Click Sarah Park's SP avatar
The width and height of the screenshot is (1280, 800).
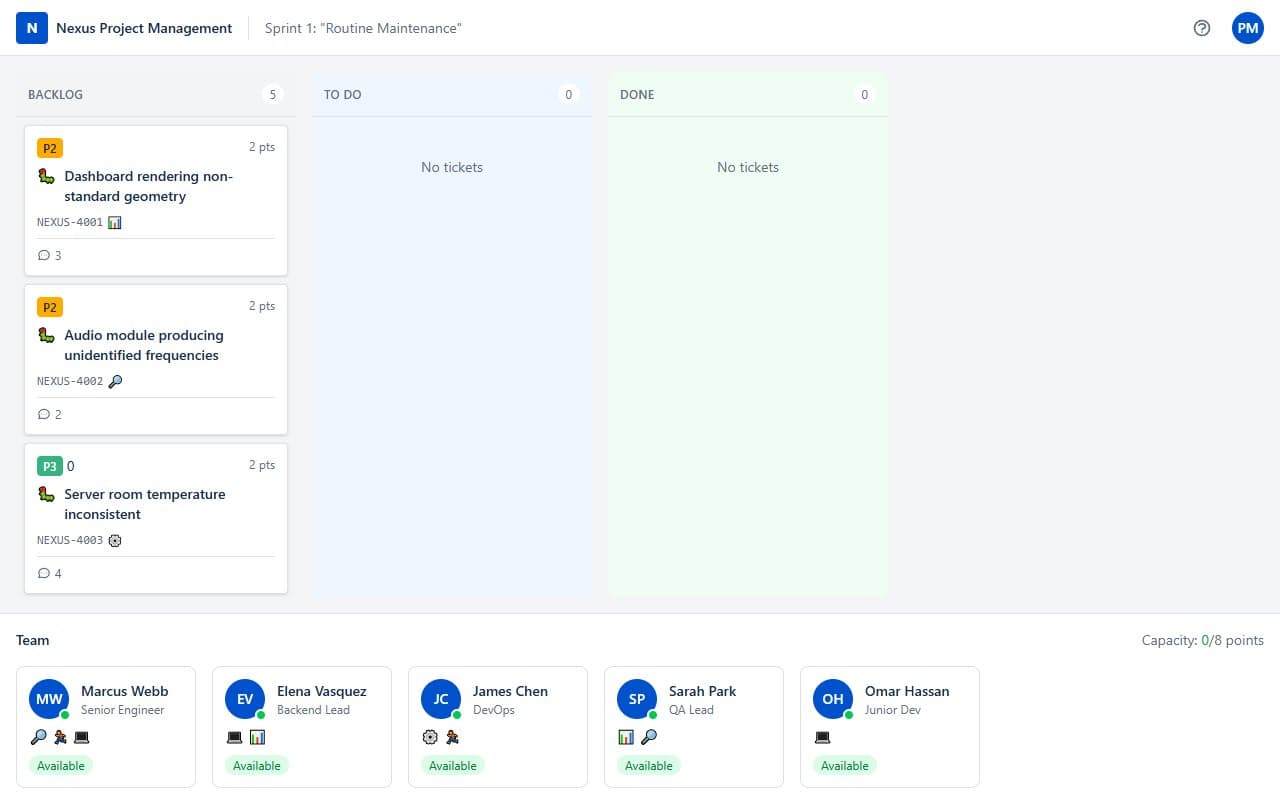pos(637,699)
